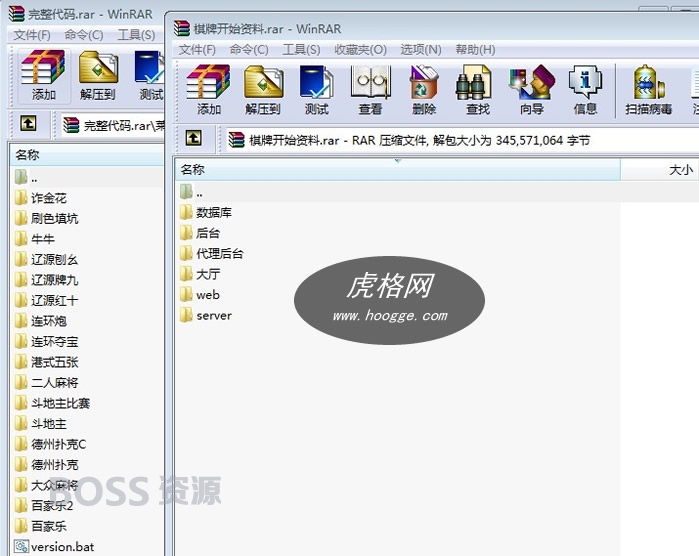
Task: Open 命令(C) menu in front window
Action: [x=249, y=49]
